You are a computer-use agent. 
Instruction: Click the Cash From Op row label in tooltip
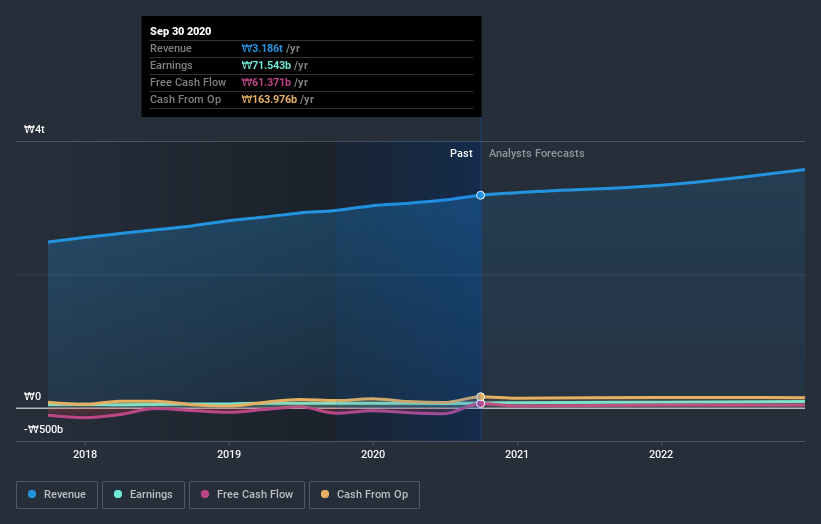click(x=185, y=99)
